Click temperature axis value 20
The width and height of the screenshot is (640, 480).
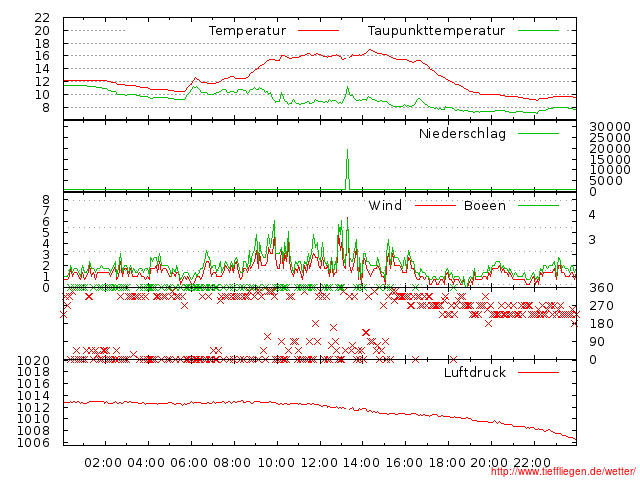pyautogui.click(x=42, y=31)
